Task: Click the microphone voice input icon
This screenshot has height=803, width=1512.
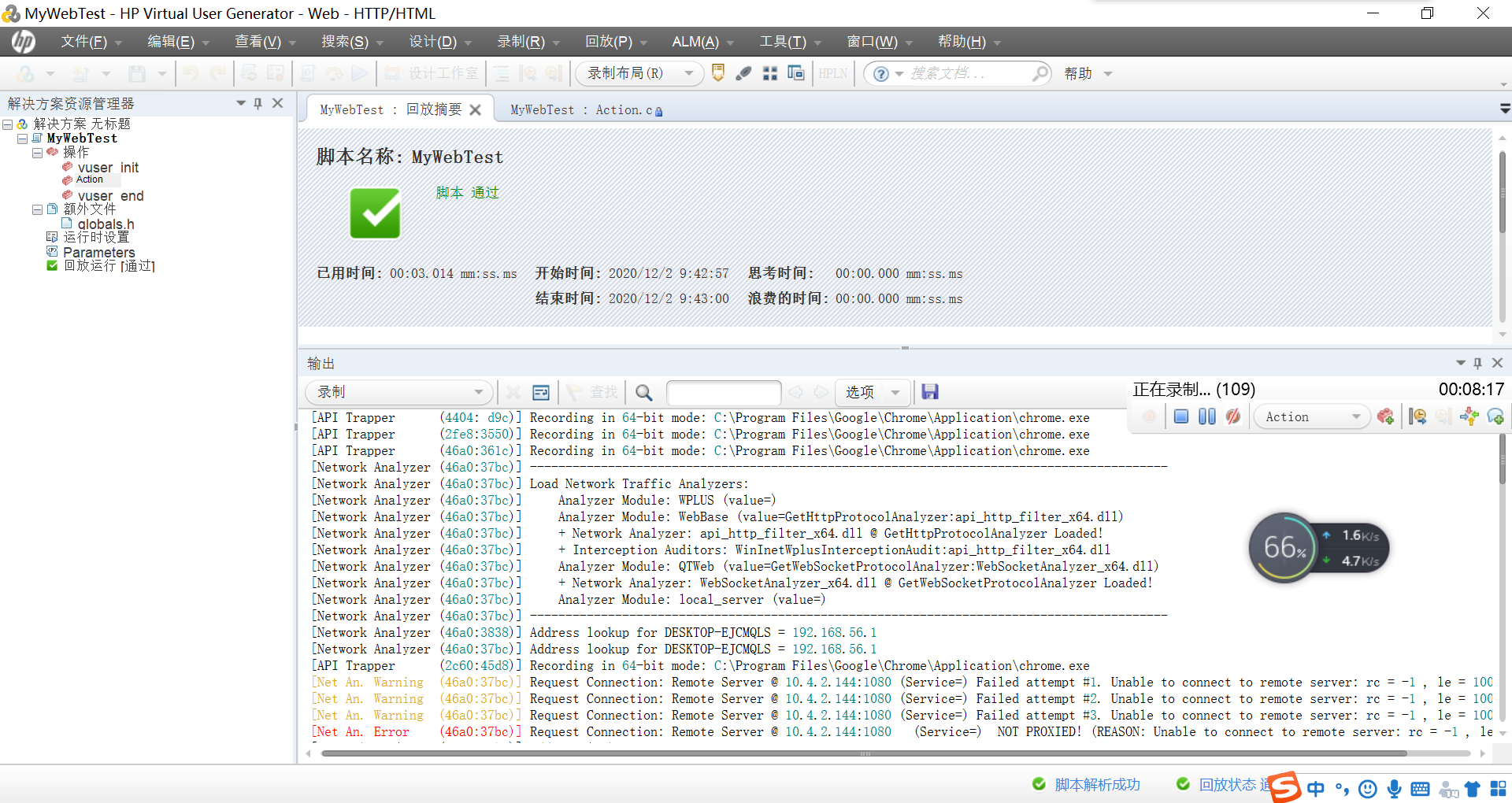Action: pos(1394,789)
